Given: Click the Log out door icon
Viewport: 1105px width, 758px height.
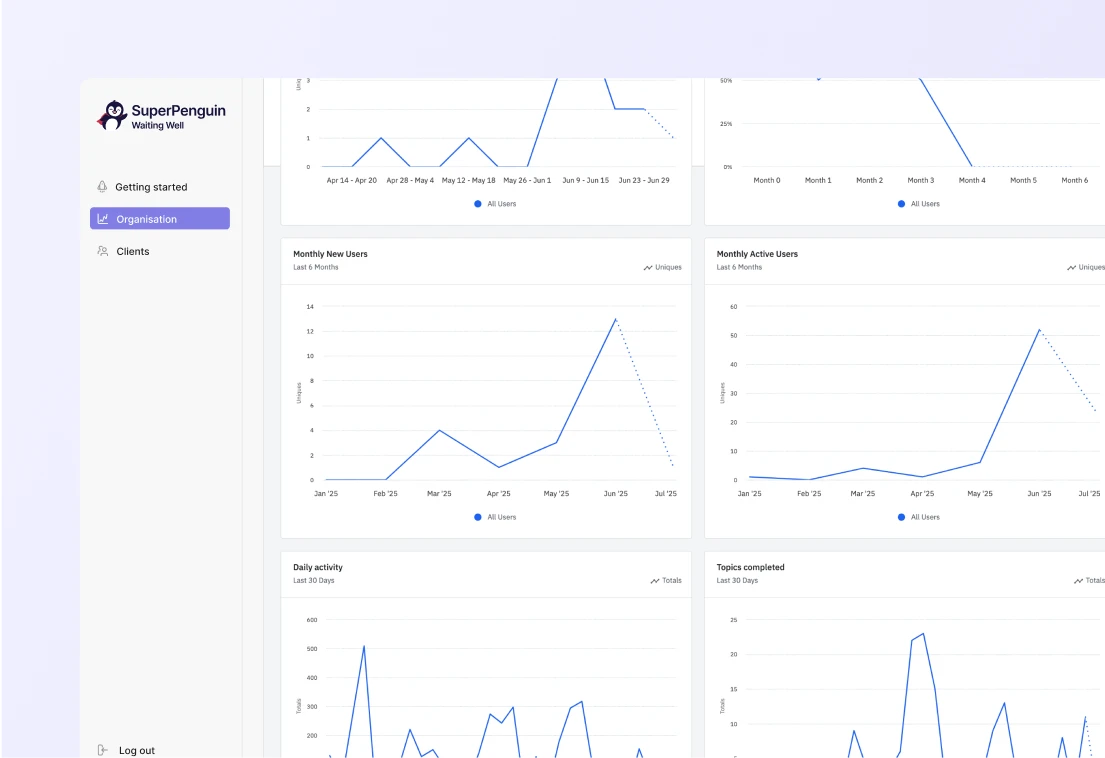Looking at the screenshot, I should [103, 750].
